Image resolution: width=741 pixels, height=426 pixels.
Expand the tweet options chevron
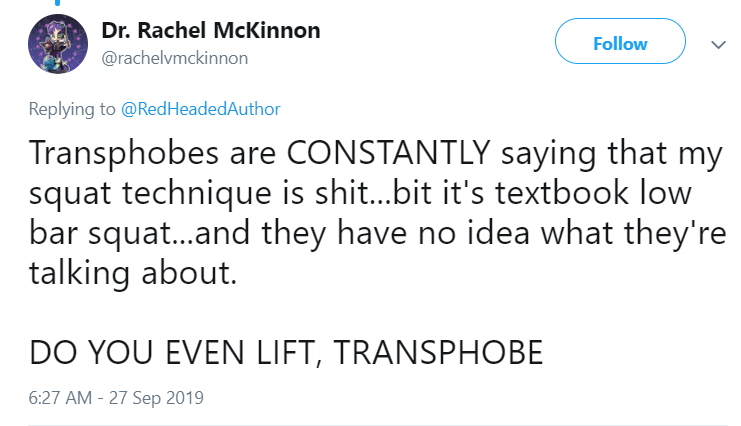[x=718, y=45]
